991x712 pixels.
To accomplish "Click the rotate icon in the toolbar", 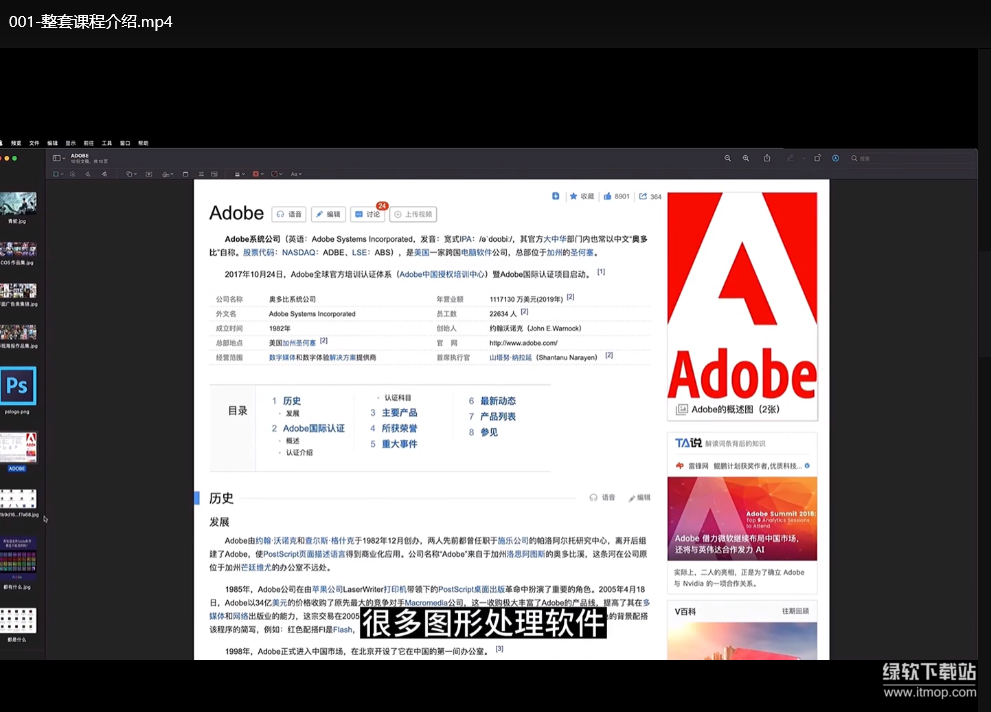I will [x=817, y=158].
